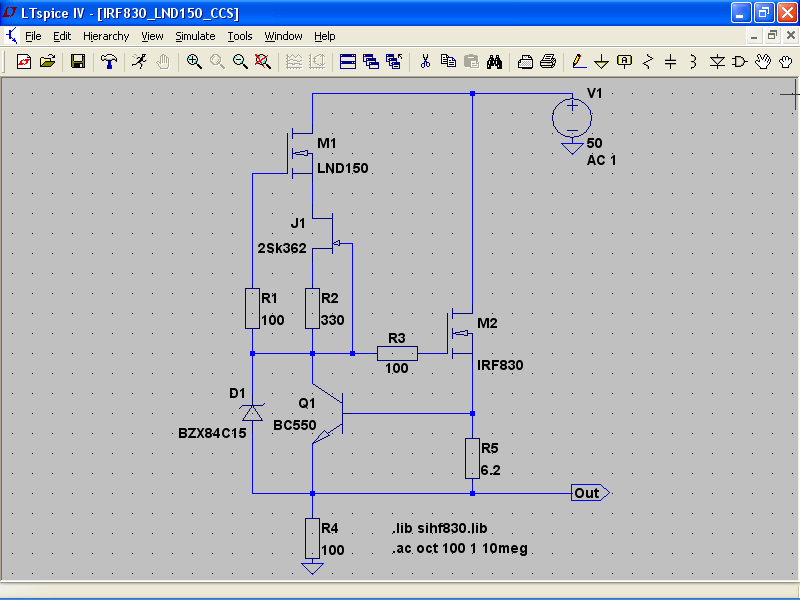Click the LTspice document icon in menu bar
The image size is (800, 600).
(11, 36)
